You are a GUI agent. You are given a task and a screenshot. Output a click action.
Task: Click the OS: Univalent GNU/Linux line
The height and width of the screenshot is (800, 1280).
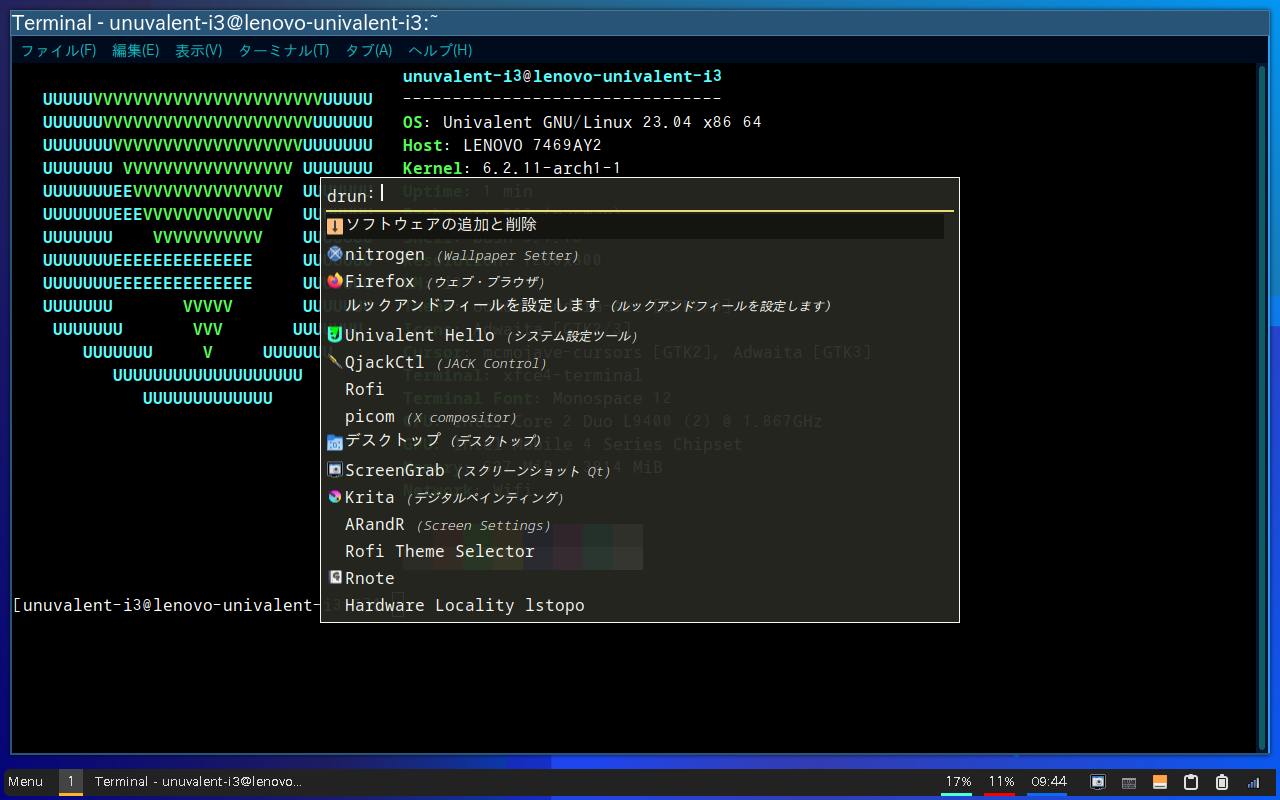pyautogui.click(x=582, y=122)
